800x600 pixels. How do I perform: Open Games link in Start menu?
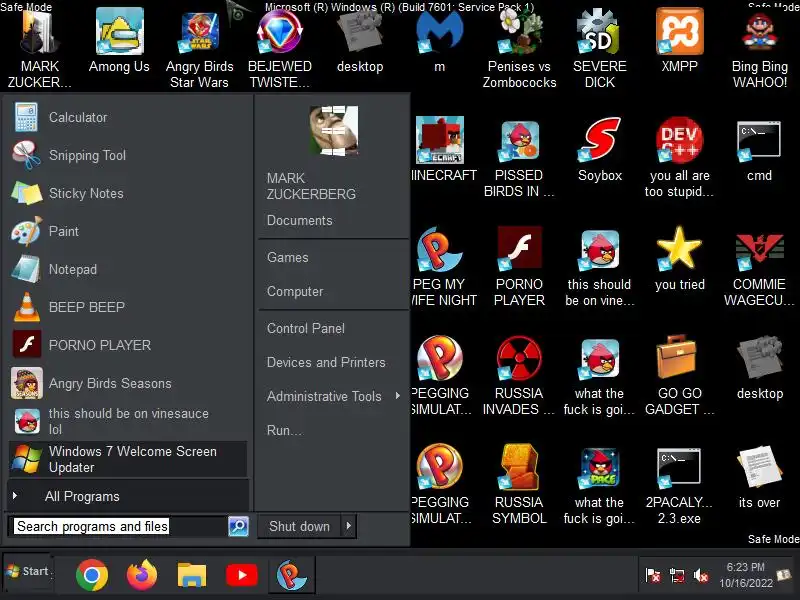pyautogui.click(x=288, y=257)
